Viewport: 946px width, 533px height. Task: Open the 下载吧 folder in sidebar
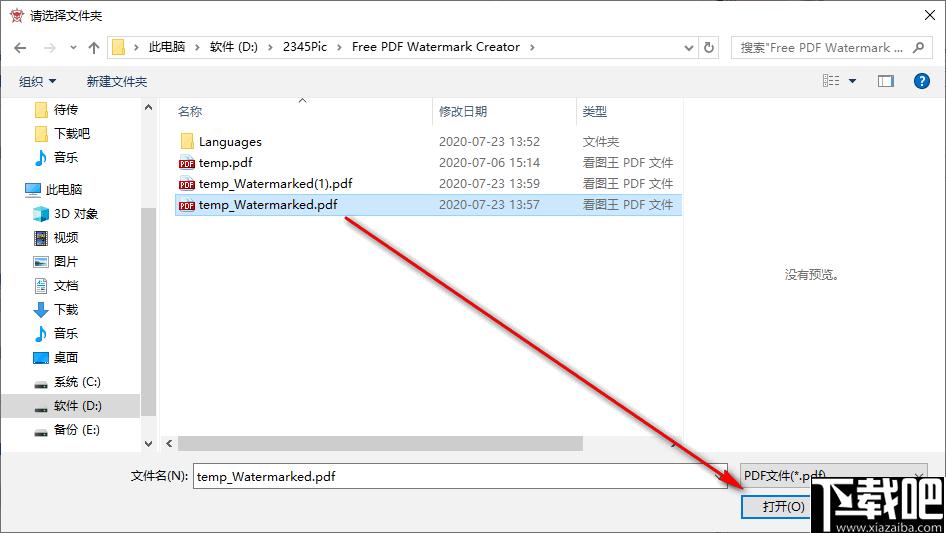click(x=72, y=133)
